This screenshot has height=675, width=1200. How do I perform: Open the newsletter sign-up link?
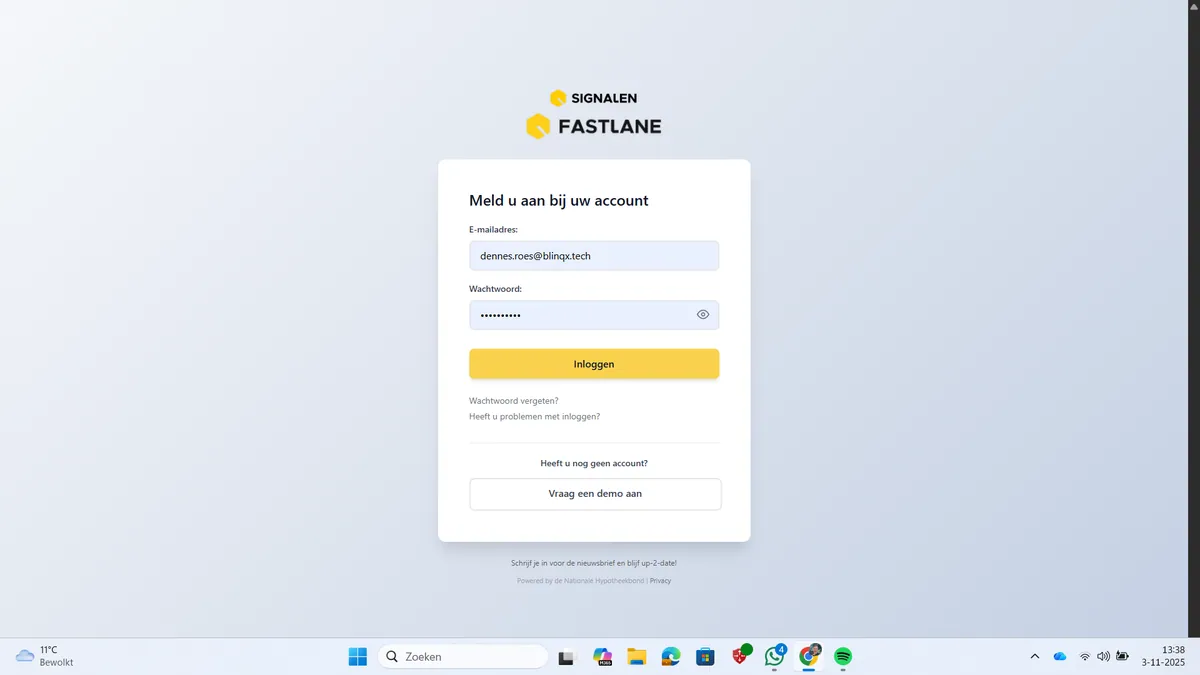(x=594, y=563)
